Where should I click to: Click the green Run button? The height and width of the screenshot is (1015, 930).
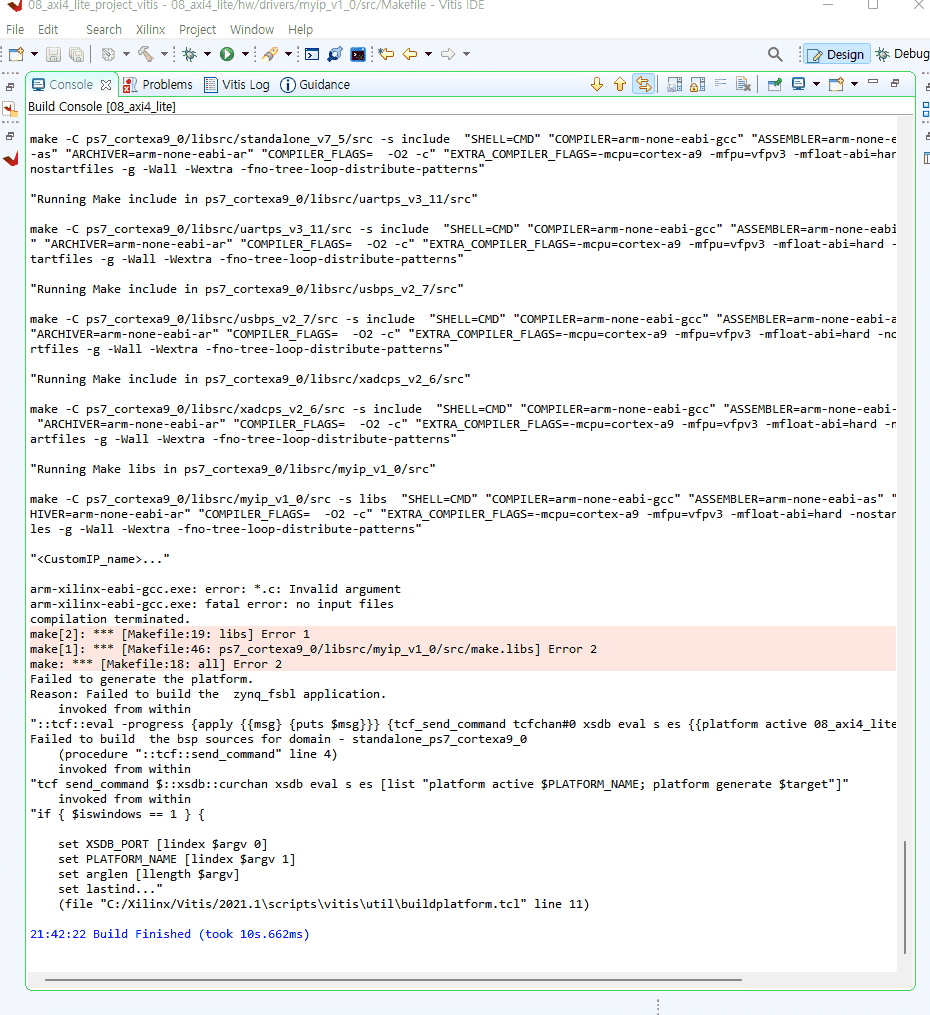[227, 54]
